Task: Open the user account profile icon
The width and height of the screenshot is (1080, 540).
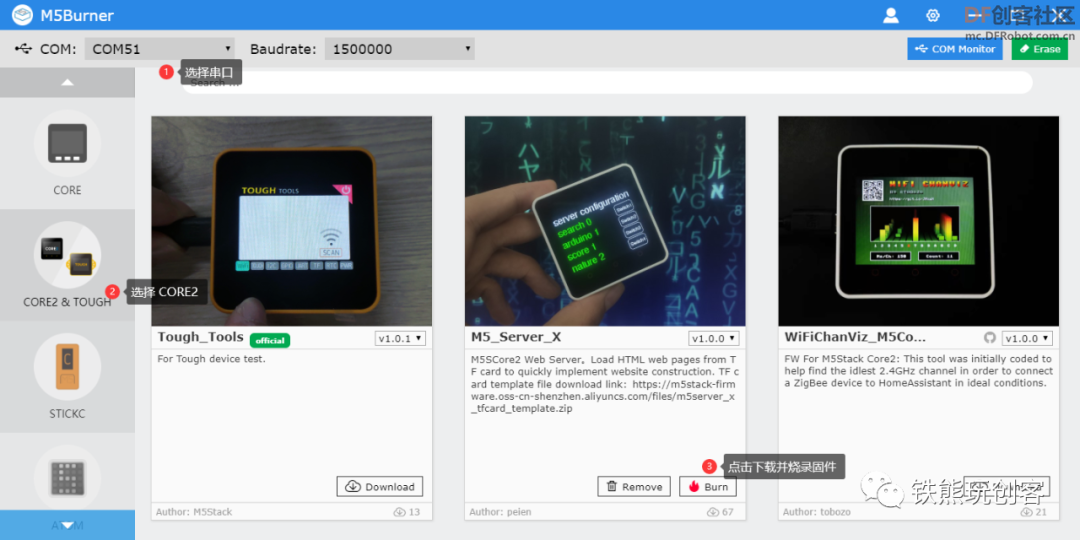Action: pos(891,14)
